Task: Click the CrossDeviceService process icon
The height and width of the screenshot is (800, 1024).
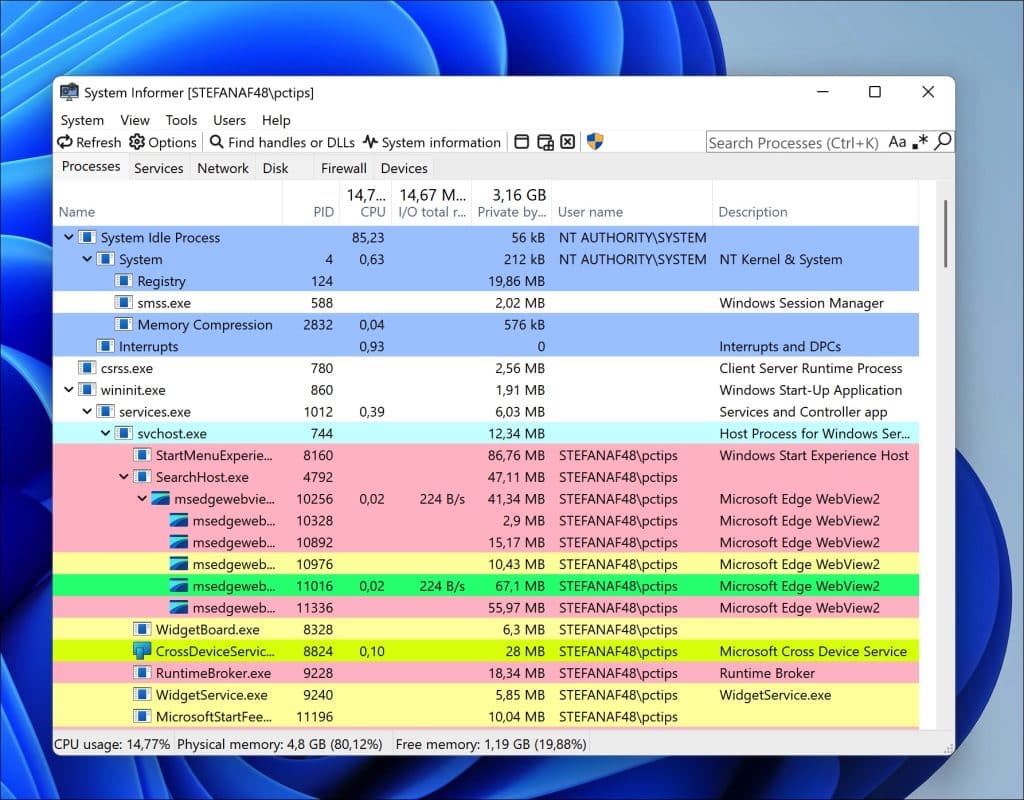Action: (142, 652)
